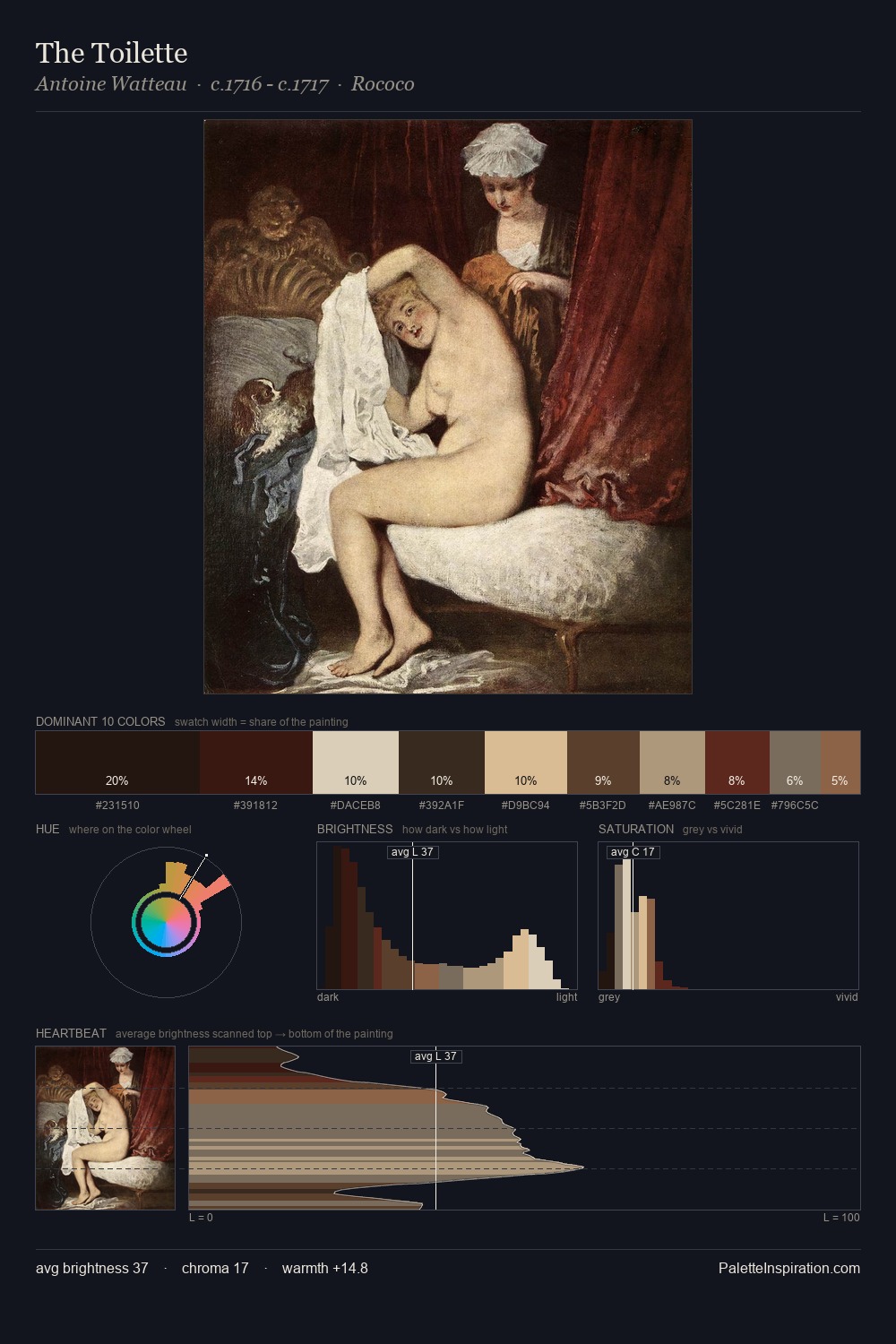Click the 'grey' saturation axis label

pyautogui.click(x=609, y=997)
